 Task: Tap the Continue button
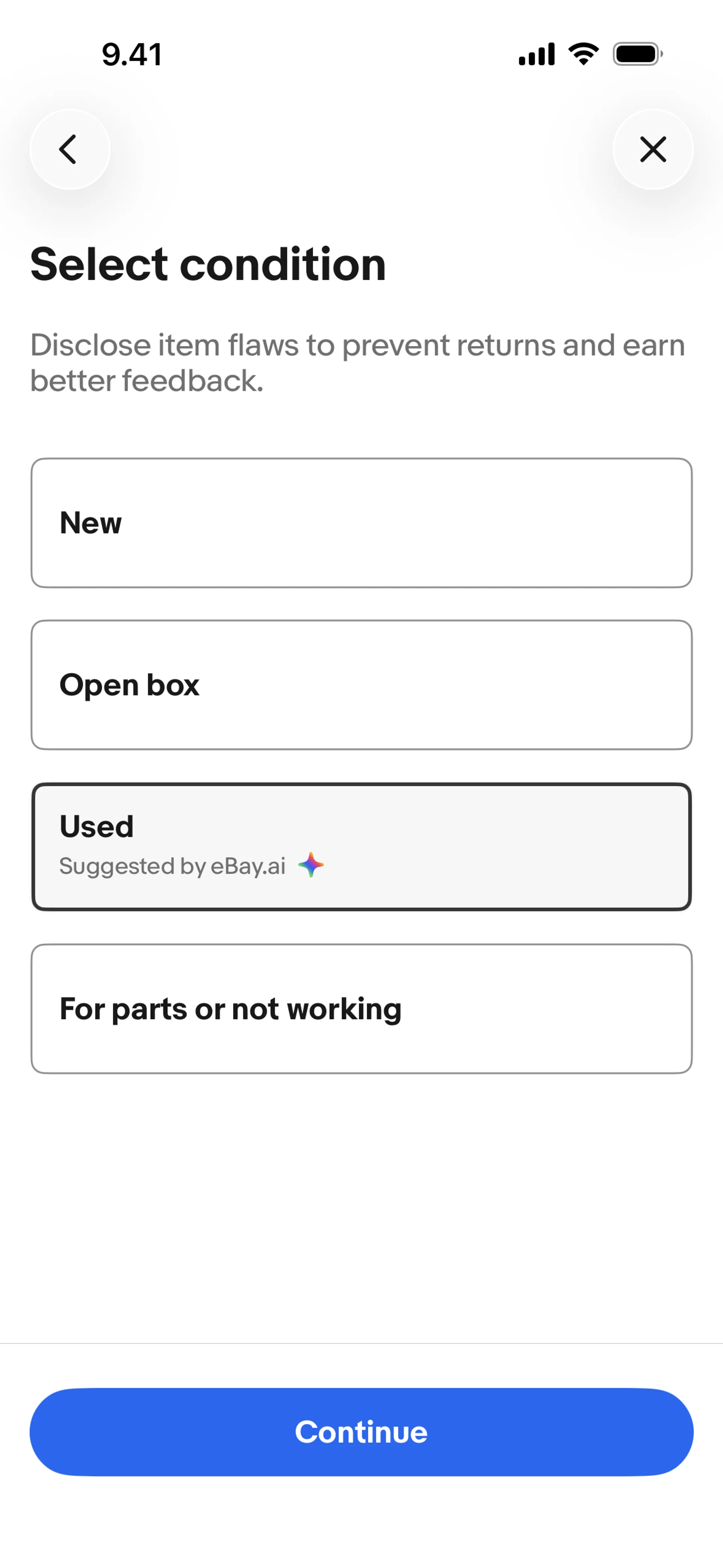(x=361, y=1432)
